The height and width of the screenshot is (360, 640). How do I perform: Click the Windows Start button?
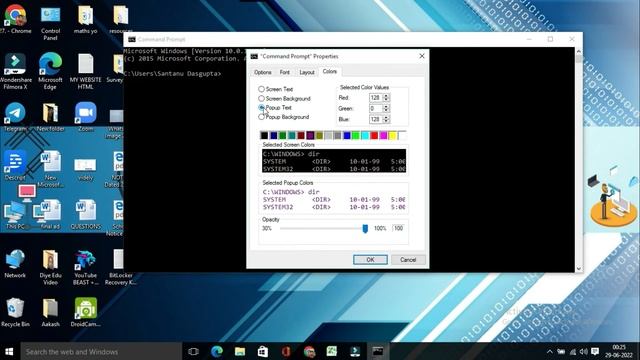[x=9, y=351]
